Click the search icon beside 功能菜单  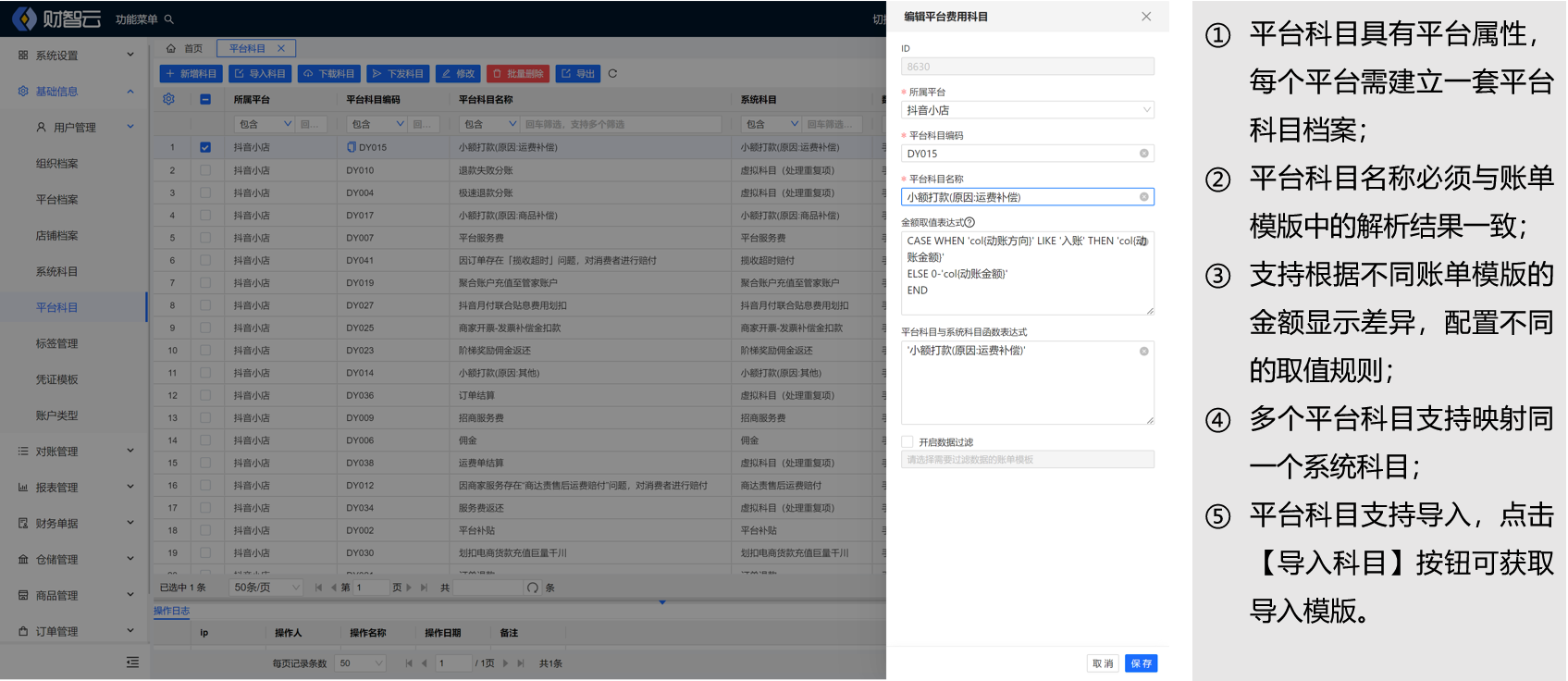point(169,19)
